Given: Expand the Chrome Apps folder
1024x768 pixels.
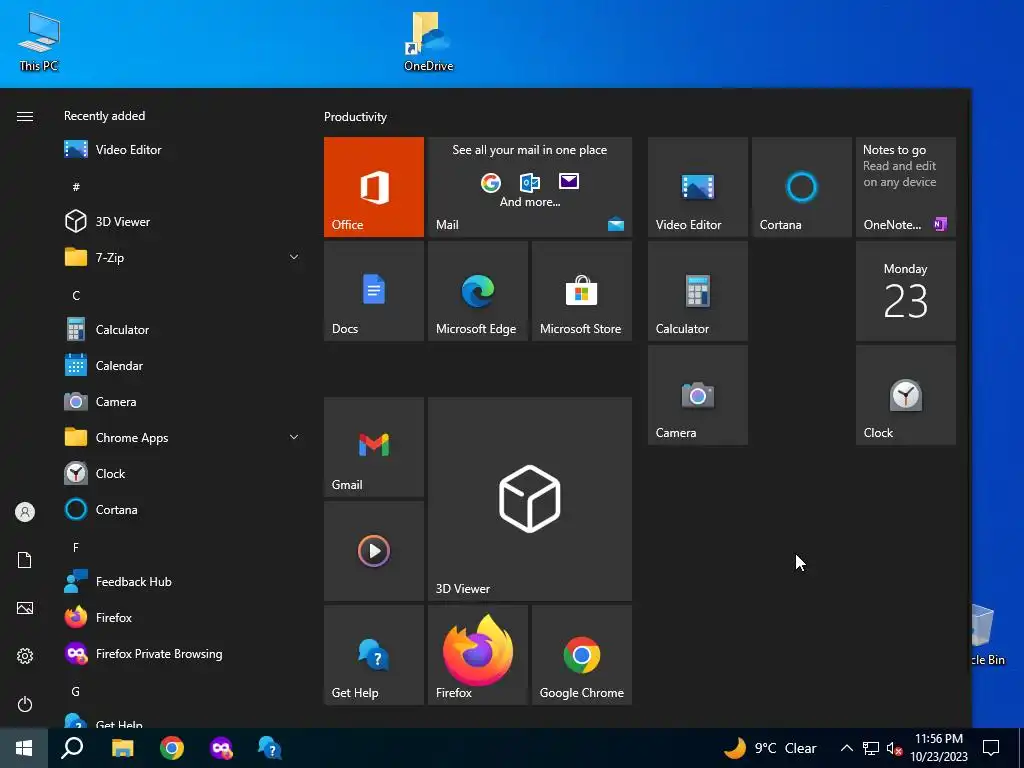Looking at the screenshot, I should (x=182, y=438).
